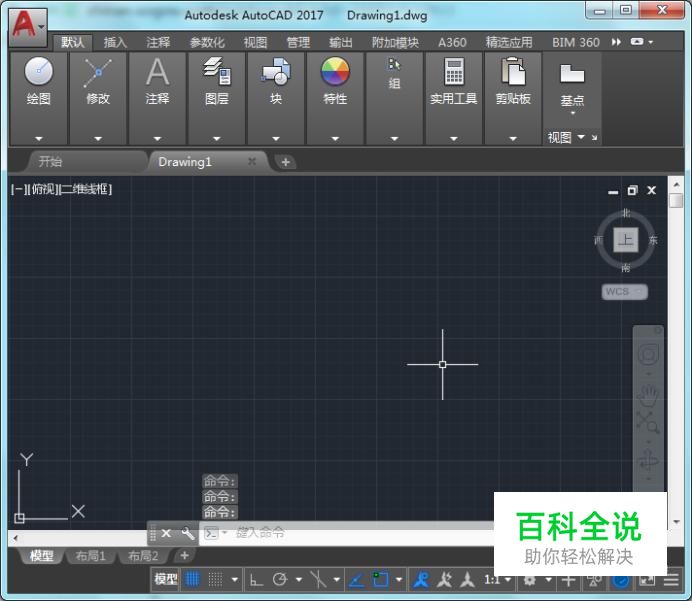The image size is (692, 601).
Task: Toggle annotation visibility in status bar
Action: (421, 579)
